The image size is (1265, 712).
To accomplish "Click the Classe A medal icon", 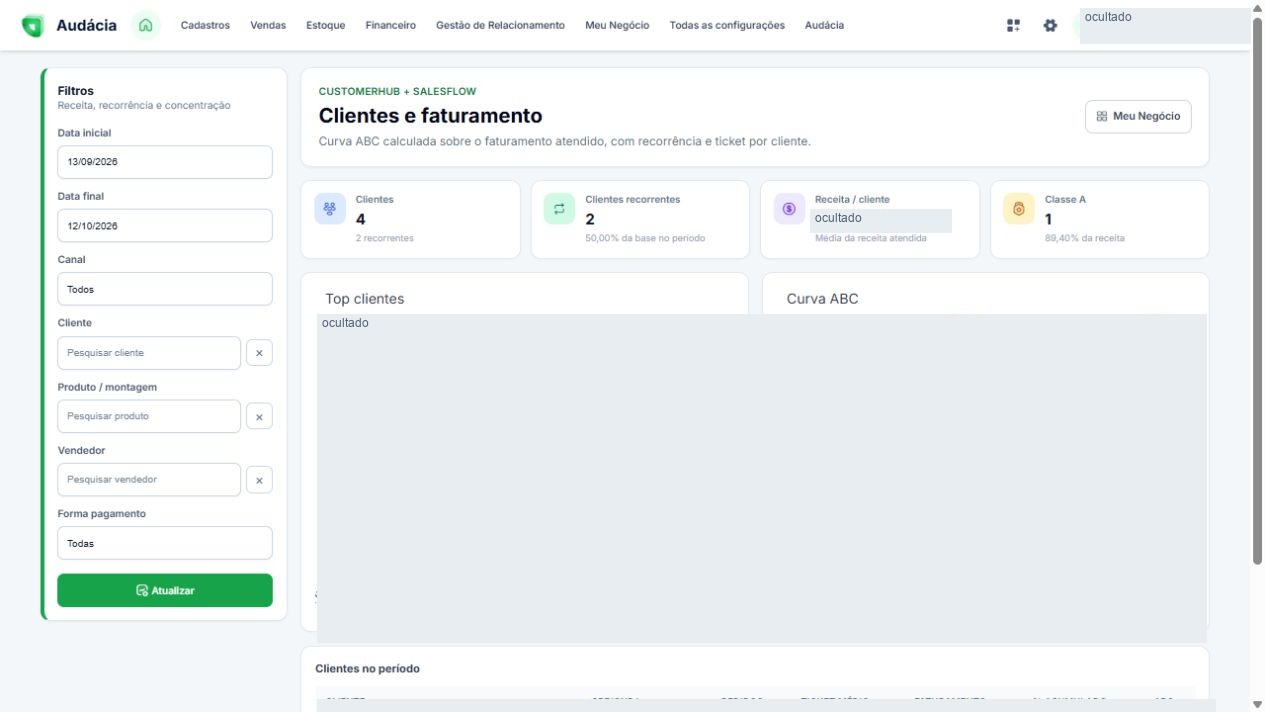I will pos(1019,208).
